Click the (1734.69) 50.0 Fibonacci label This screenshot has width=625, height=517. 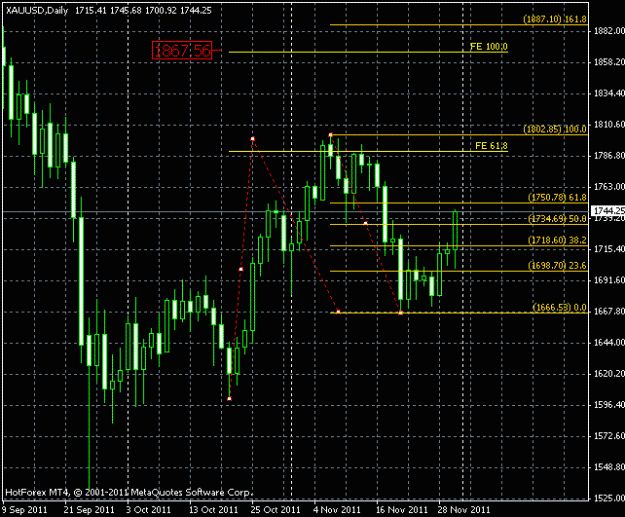tap(557, 219)
